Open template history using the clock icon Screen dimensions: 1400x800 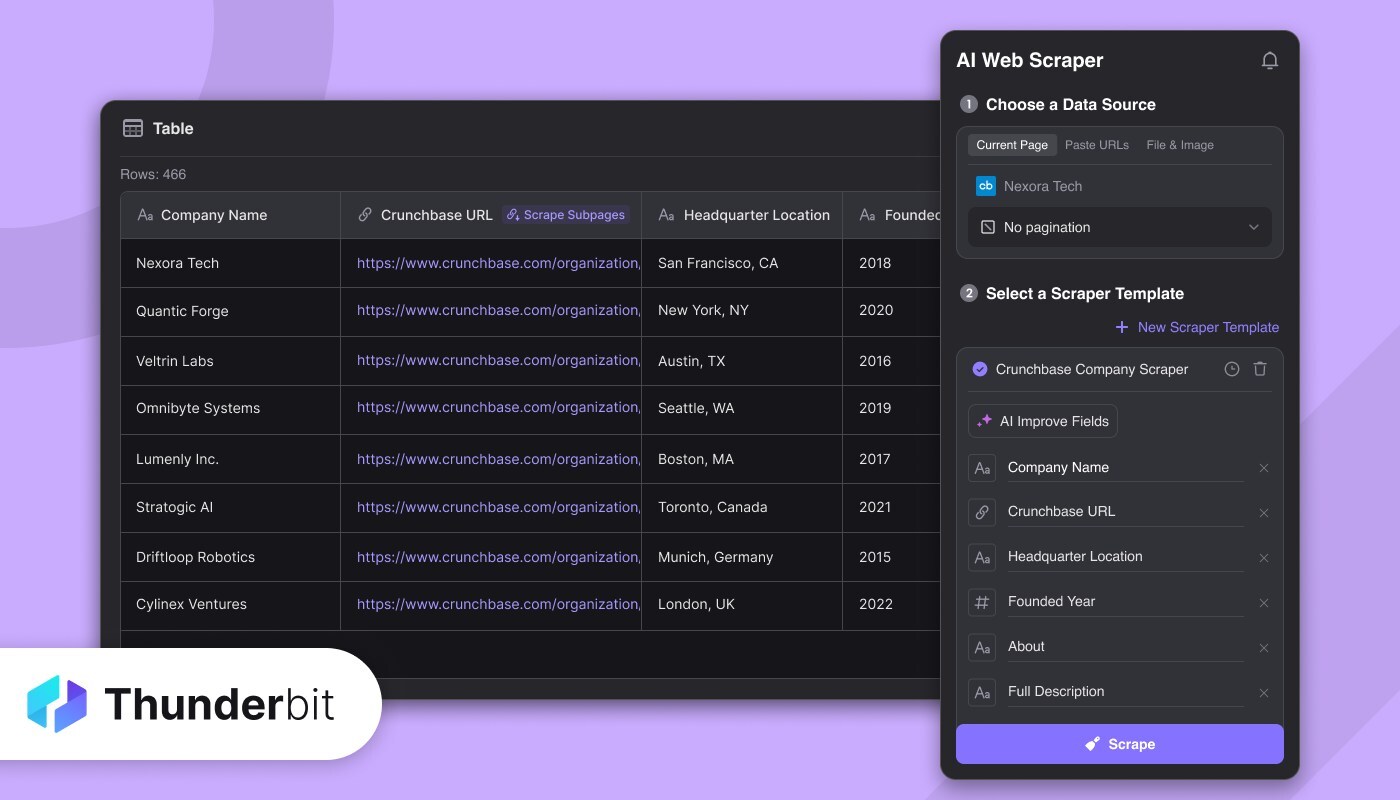(x=1232, y=369)
